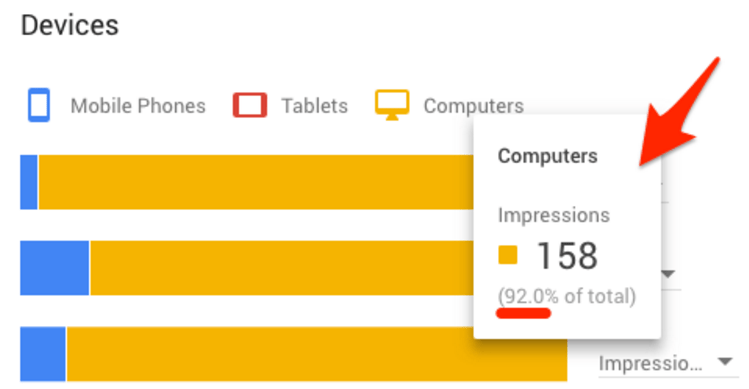Click the top bar's yellow computers segment
The width and height of the screenshot is (749, 389).
click(256, 182)
